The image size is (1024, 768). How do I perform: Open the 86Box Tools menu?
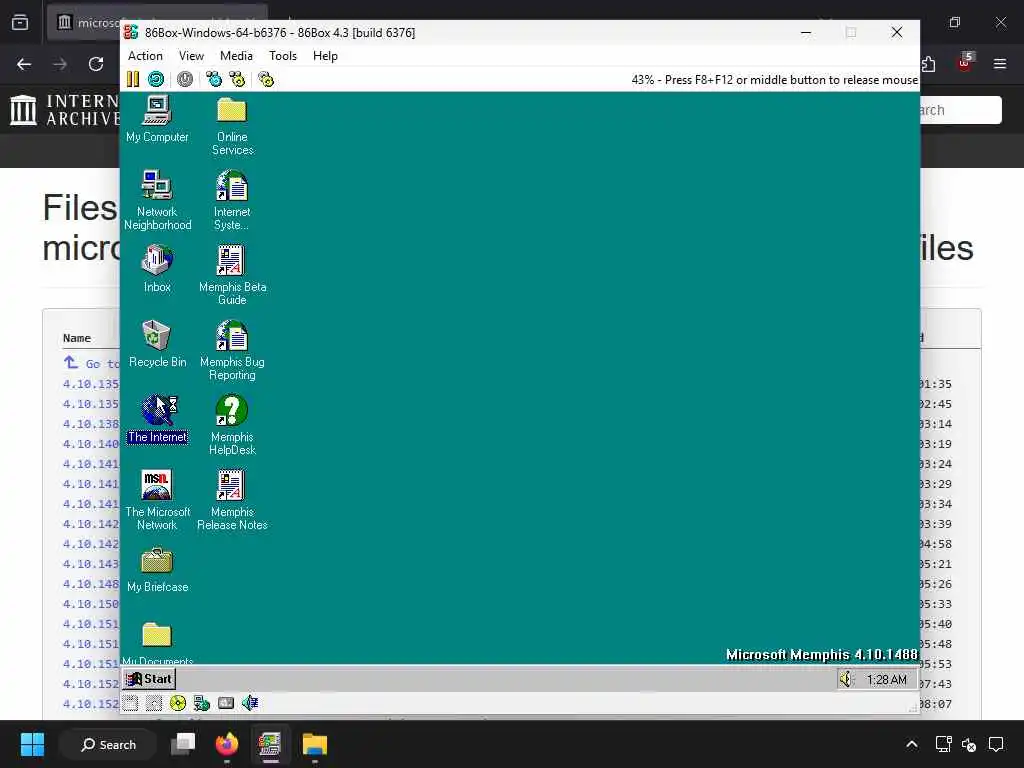coord(283,56)
